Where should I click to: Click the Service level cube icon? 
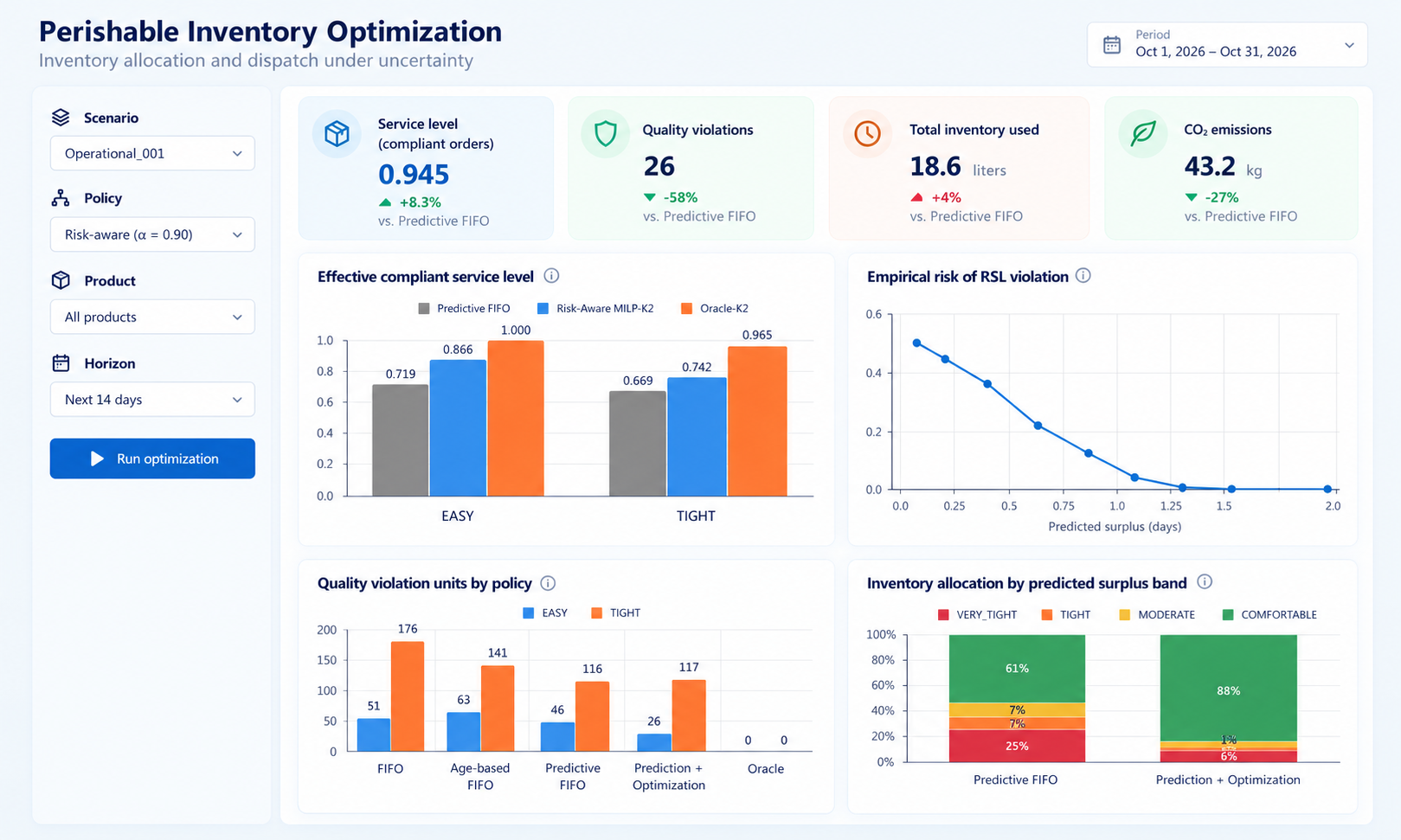pyautogui.click(x=337, y=134)
